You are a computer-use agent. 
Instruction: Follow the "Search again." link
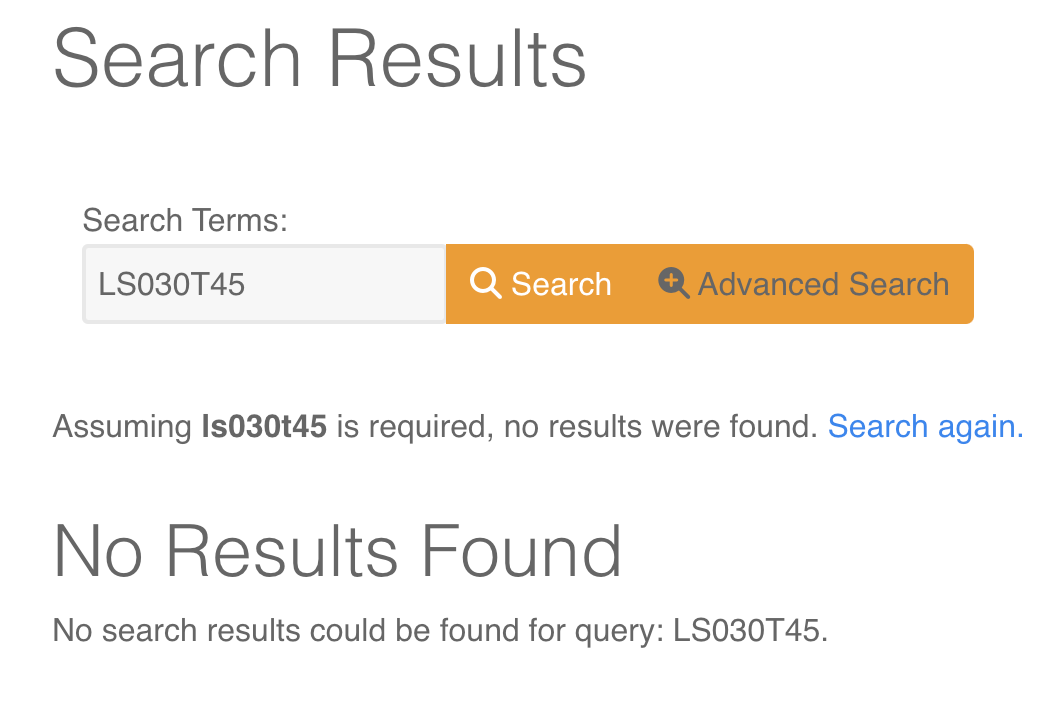pos(925,427)
